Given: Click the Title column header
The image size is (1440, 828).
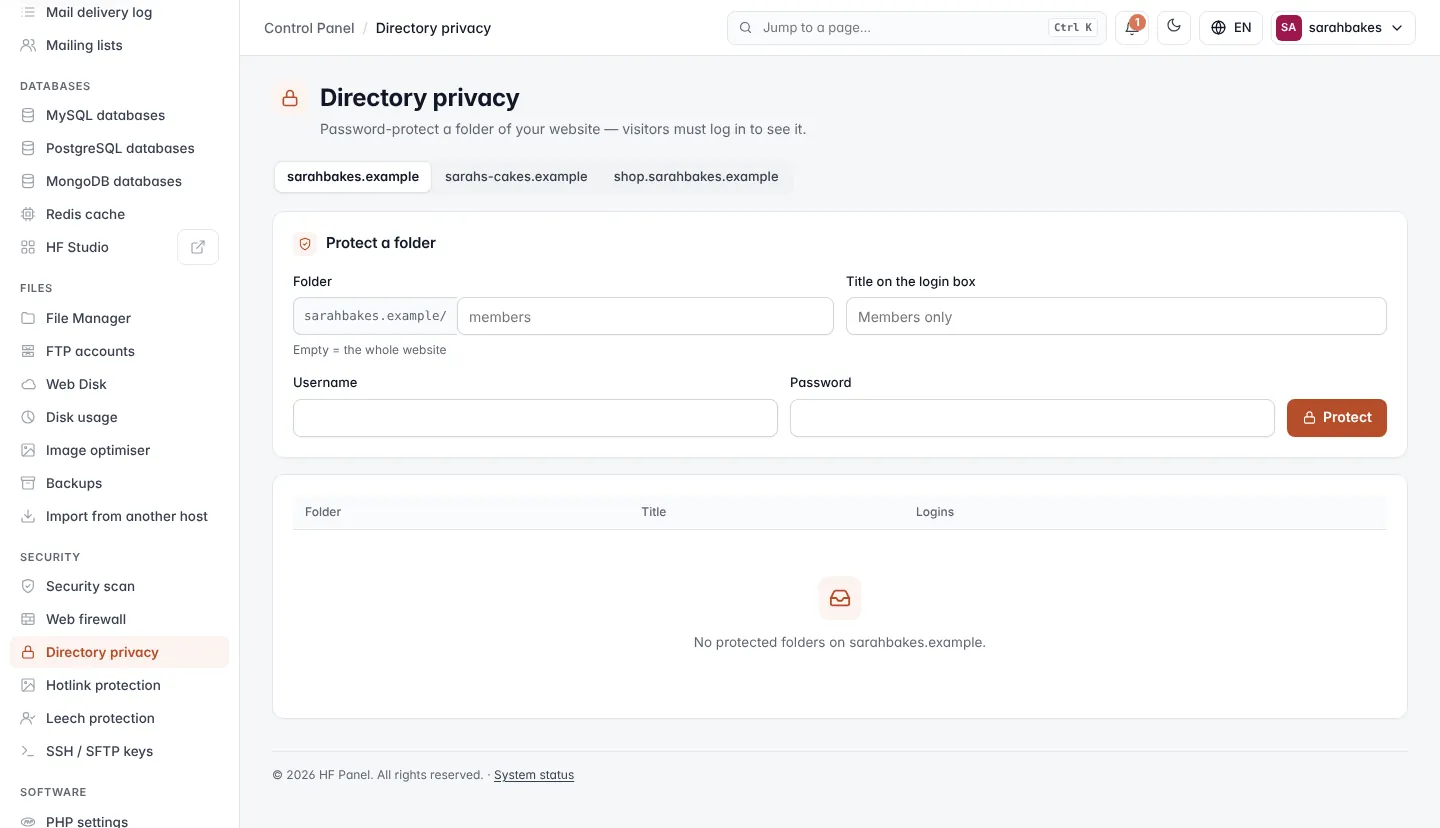Looking at the screenshot, I should pyautogui.click(x=654, y=512).
